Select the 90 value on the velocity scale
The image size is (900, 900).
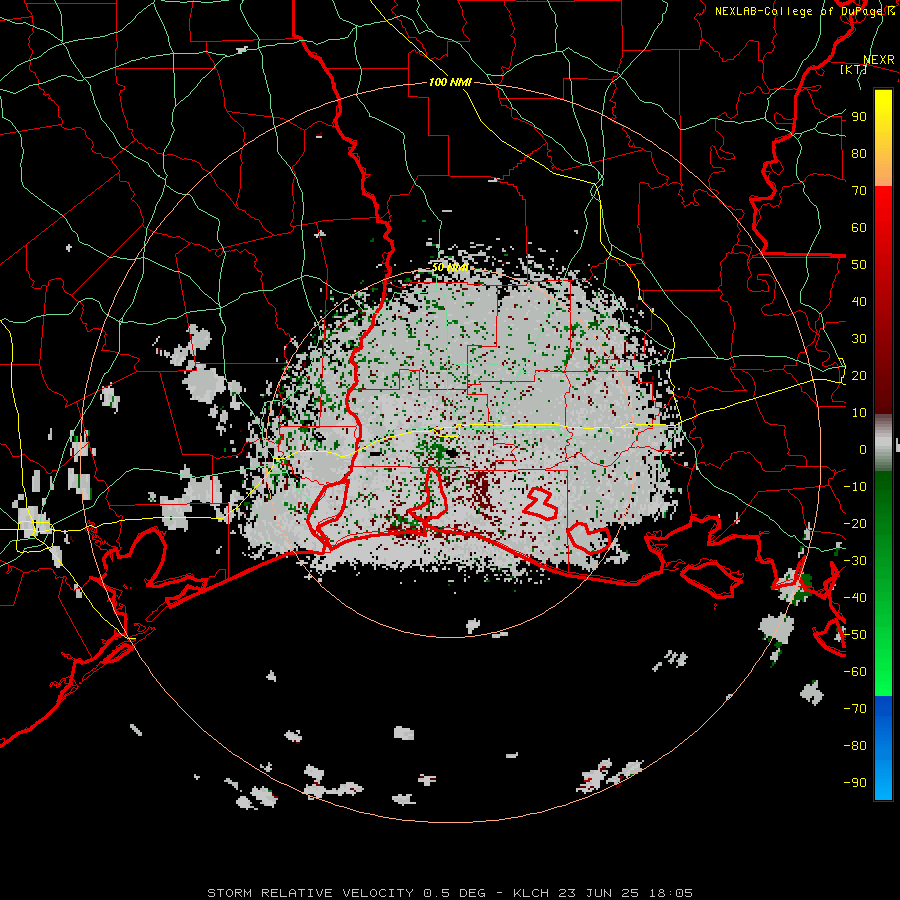tap(859, 117)
